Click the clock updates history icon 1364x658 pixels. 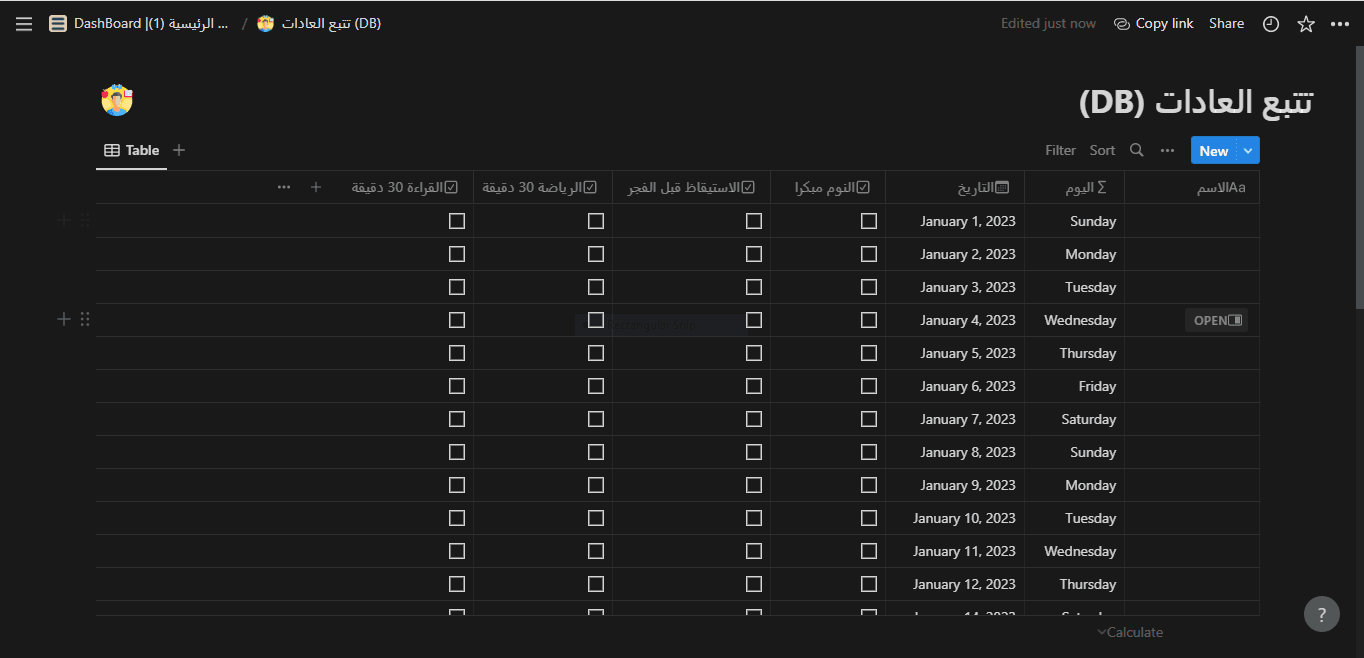(1271, 24)
